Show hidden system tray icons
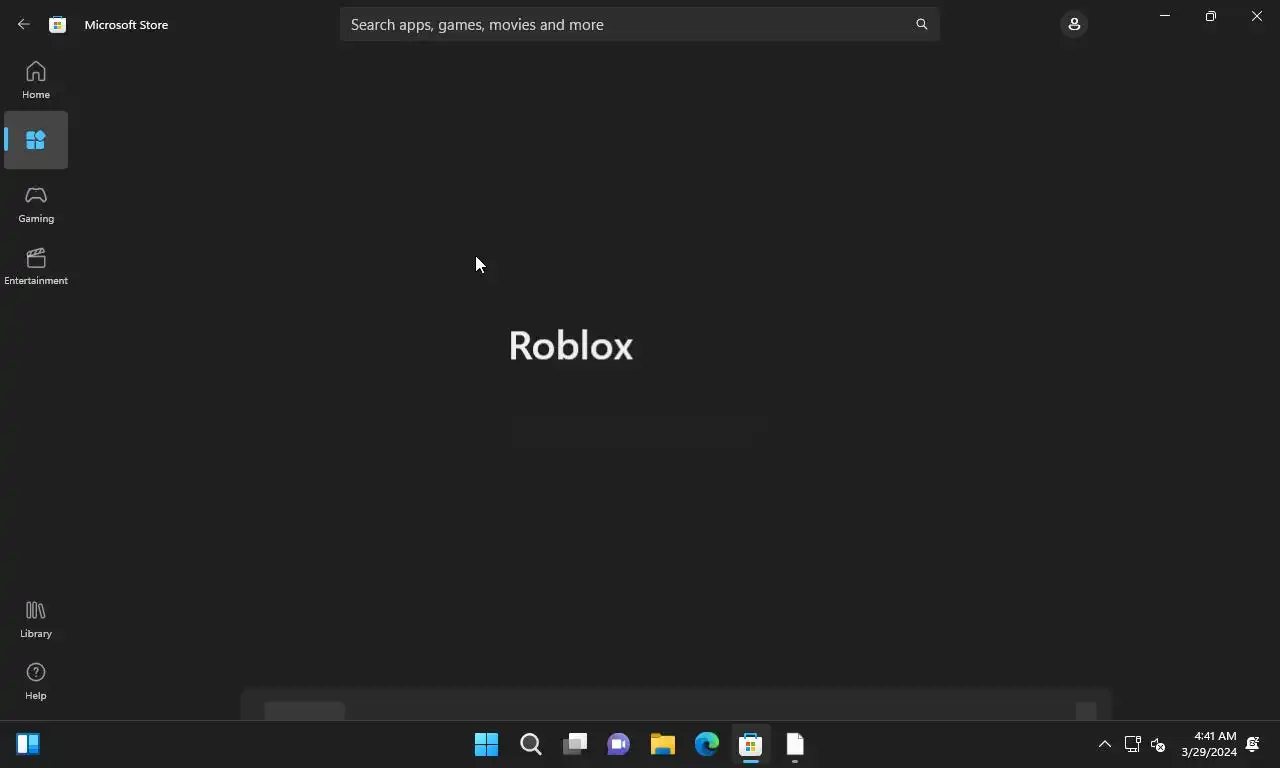 coord(1105,744)
